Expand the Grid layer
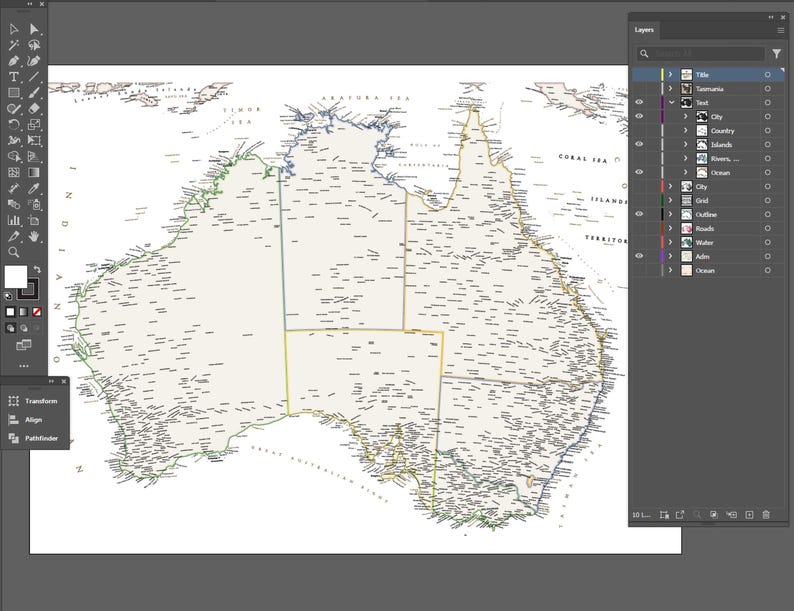Image resolution: width=794 pixels, height=611 pixels. [670, 200]
